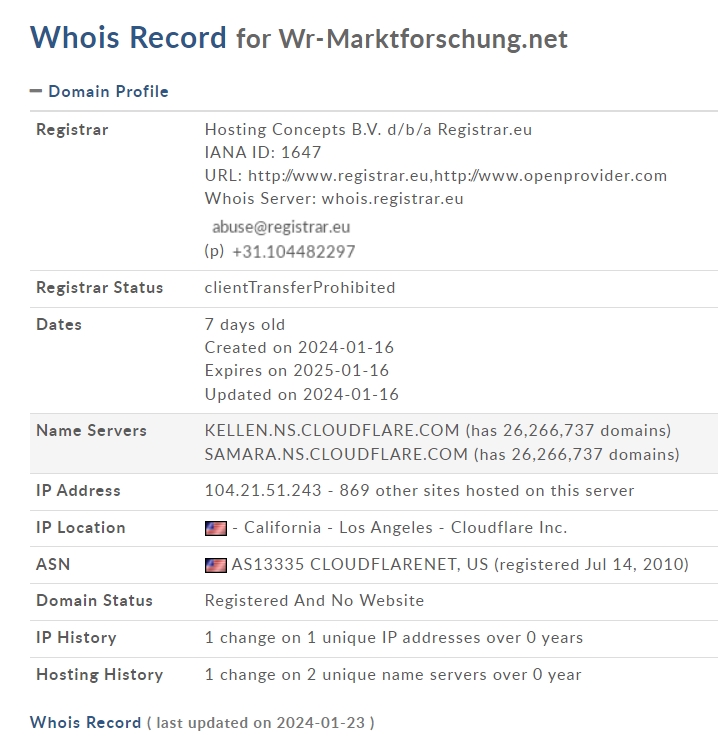The image size is (718, 739).
Task: Click the 'Hosting History' row label
Action: (x=99, y=674)
